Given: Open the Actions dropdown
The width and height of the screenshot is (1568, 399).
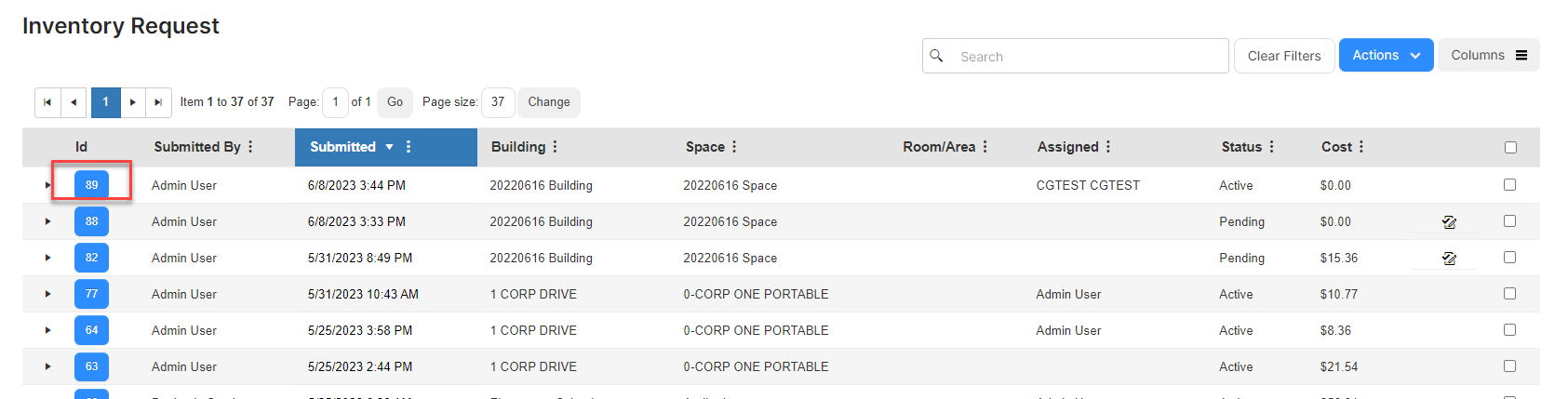Looking at the screenshot, I should (x=1386, y=56).
